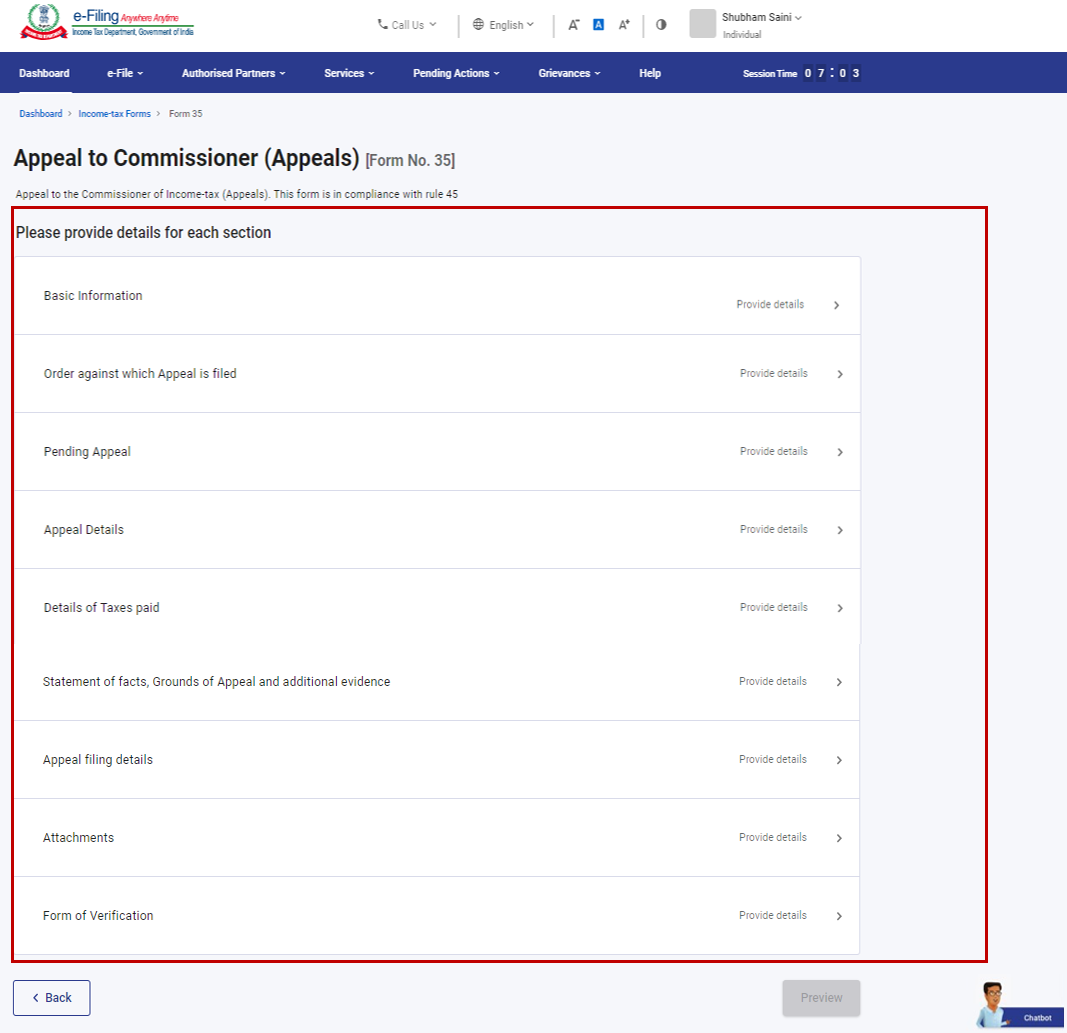
Task: Open the Grievances menu
Action: pos(569,73)
